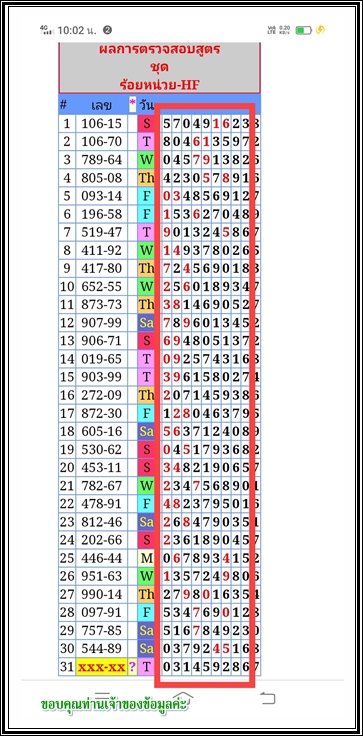Click the orange Th day cell in row 805-08
Image resolution: width=363 pixels, height=736 pixels.
click(147, 178)
